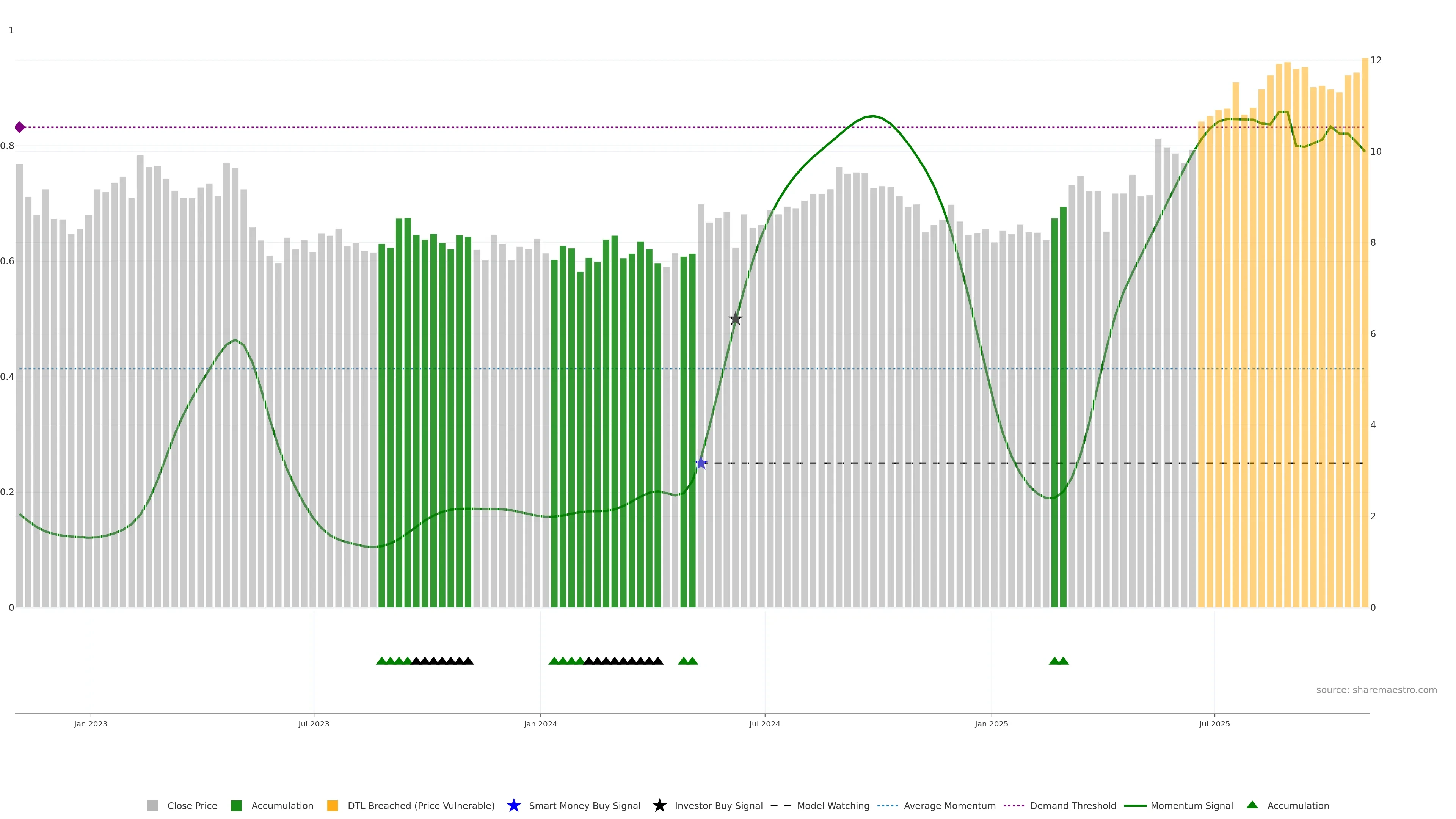Click the purple Demand Threshold diamond marker
Image resolution: width=1456 pixels, height=819 pixels.
click(20, 127)
